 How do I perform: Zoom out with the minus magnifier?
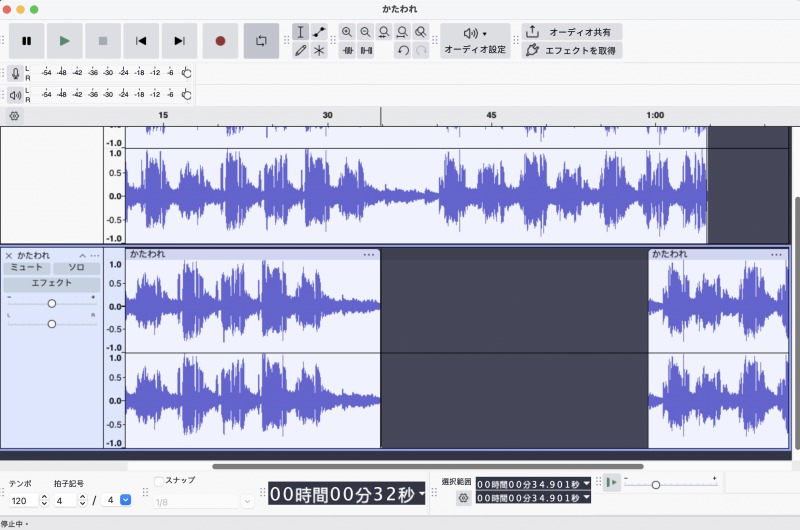tap(365, 32)
